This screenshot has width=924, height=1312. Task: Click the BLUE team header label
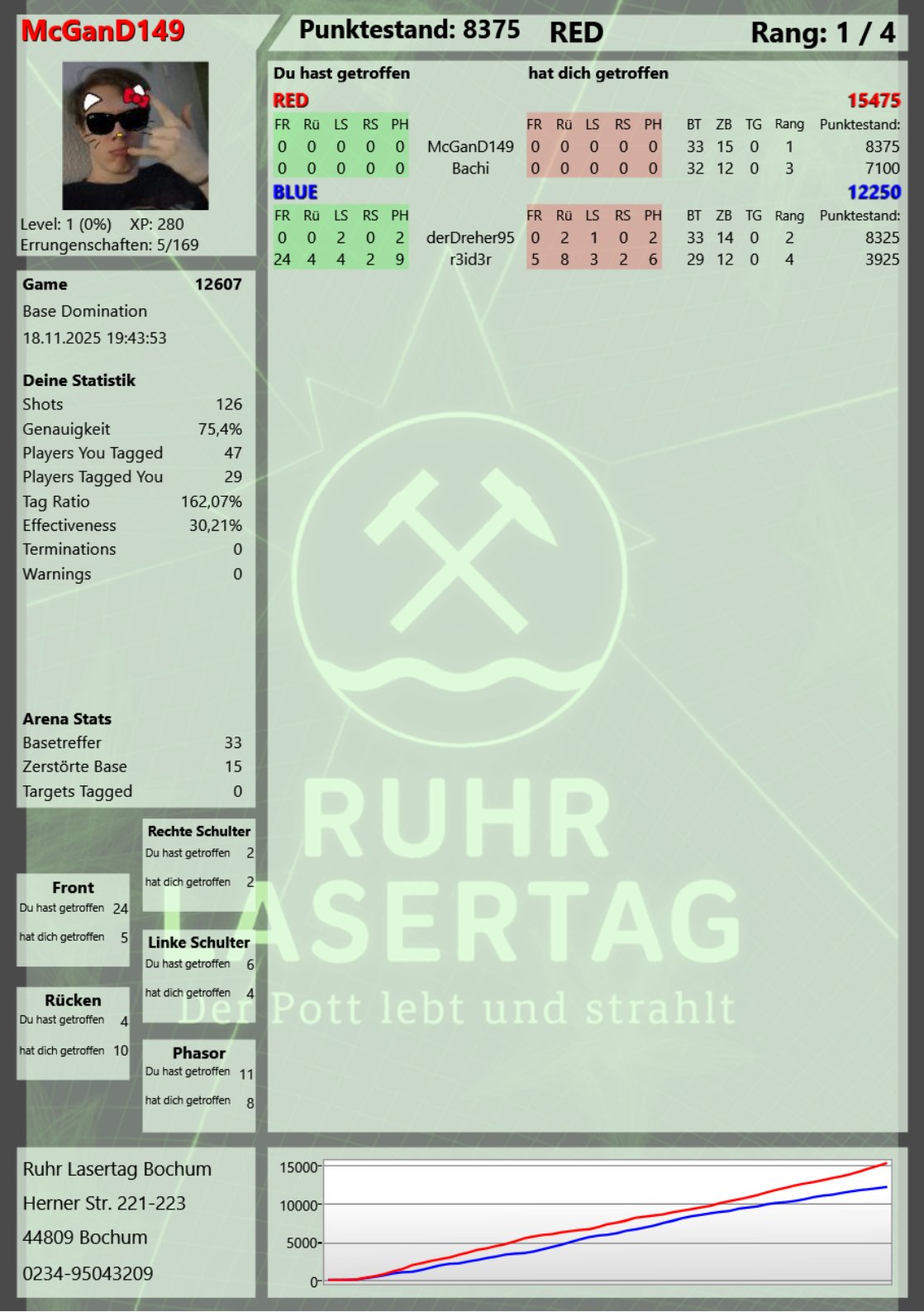[295, 193]
